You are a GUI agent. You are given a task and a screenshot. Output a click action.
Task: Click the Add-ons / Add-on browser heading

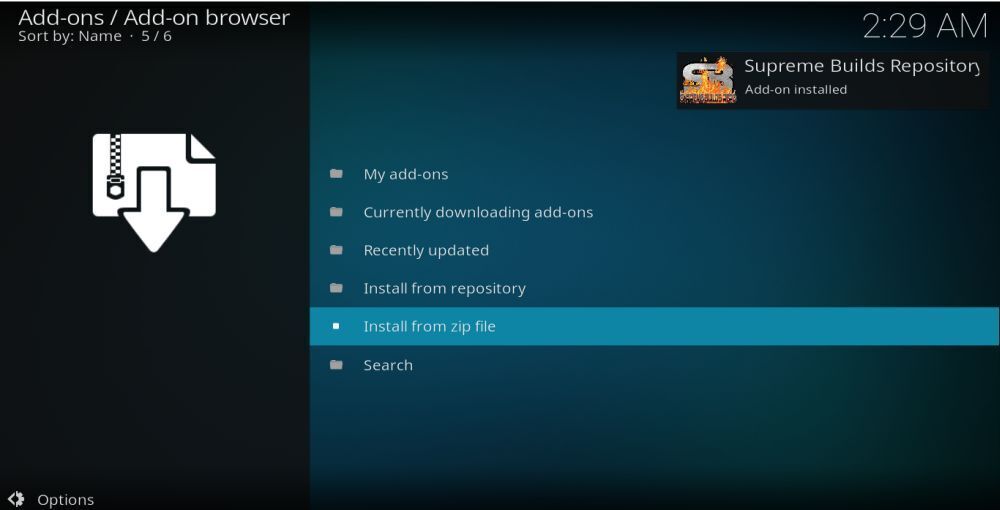pyautogui.click(x=154, y=17)
